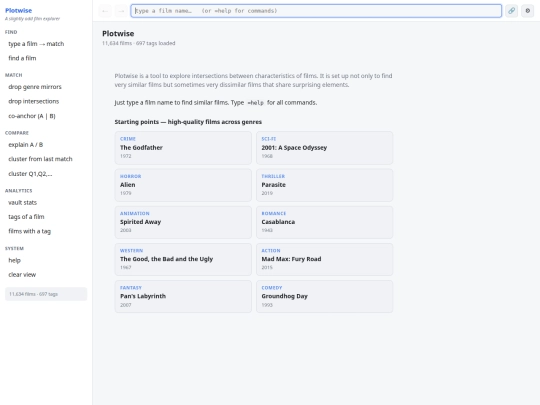The height and width of the screenshot is (405, 540).
Task: Open the Plotwise logo link in sidebar
Action: pos(19,11)
